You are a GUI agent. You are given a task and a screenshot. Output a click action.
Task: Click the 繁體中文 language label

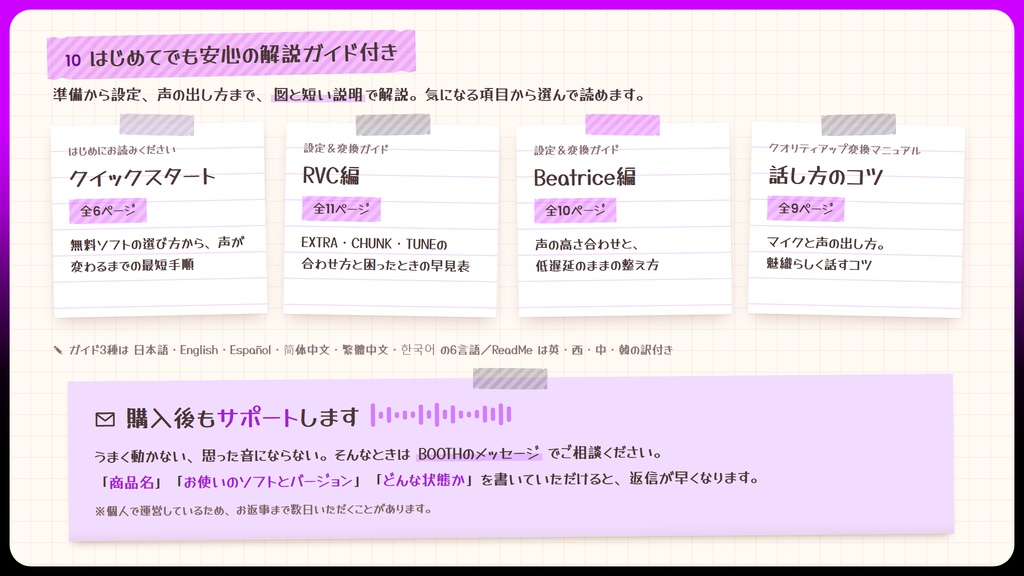365,350
